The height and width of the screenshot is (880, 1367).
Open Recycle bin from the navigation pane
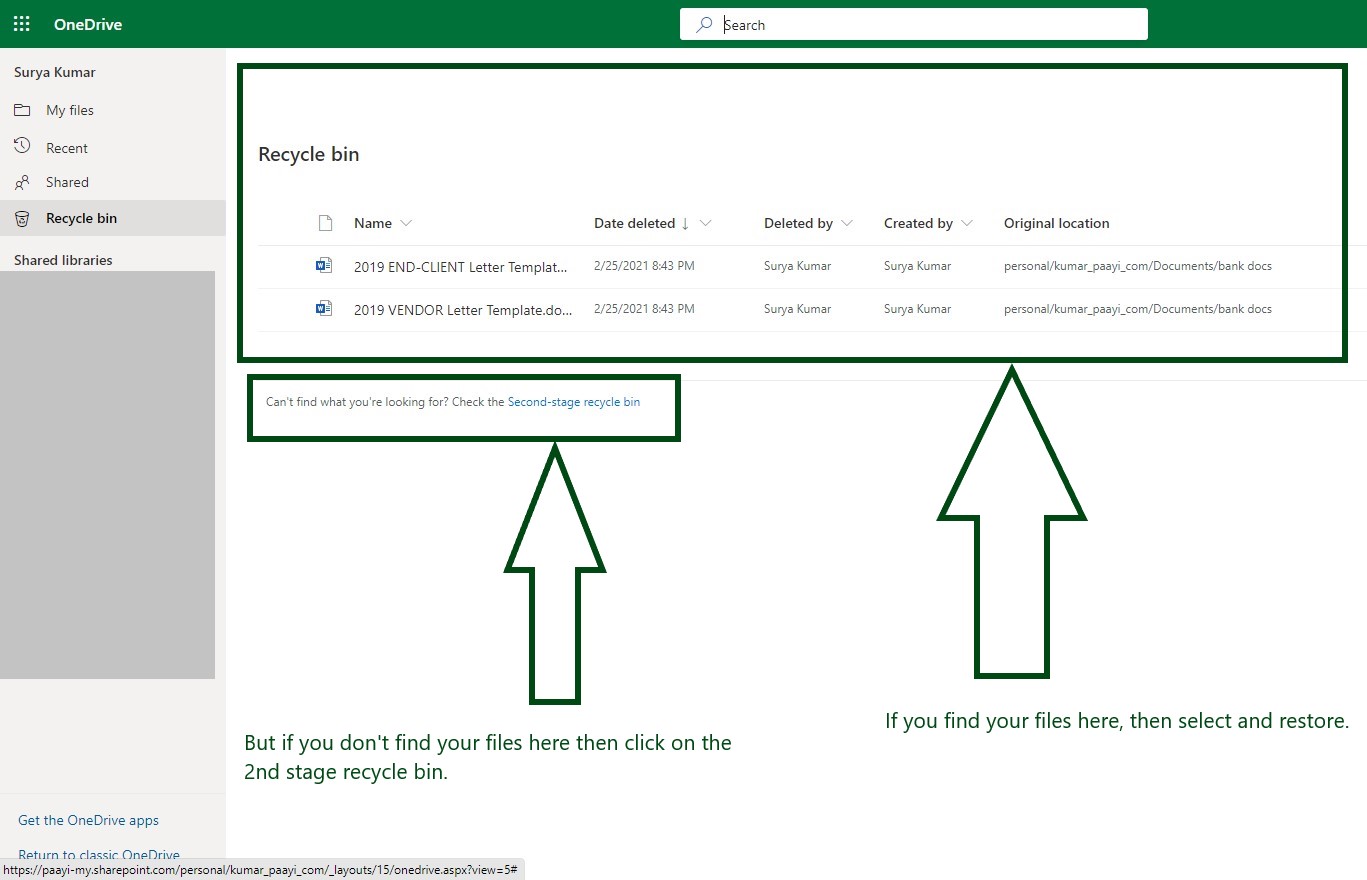[x=81, y=218]
